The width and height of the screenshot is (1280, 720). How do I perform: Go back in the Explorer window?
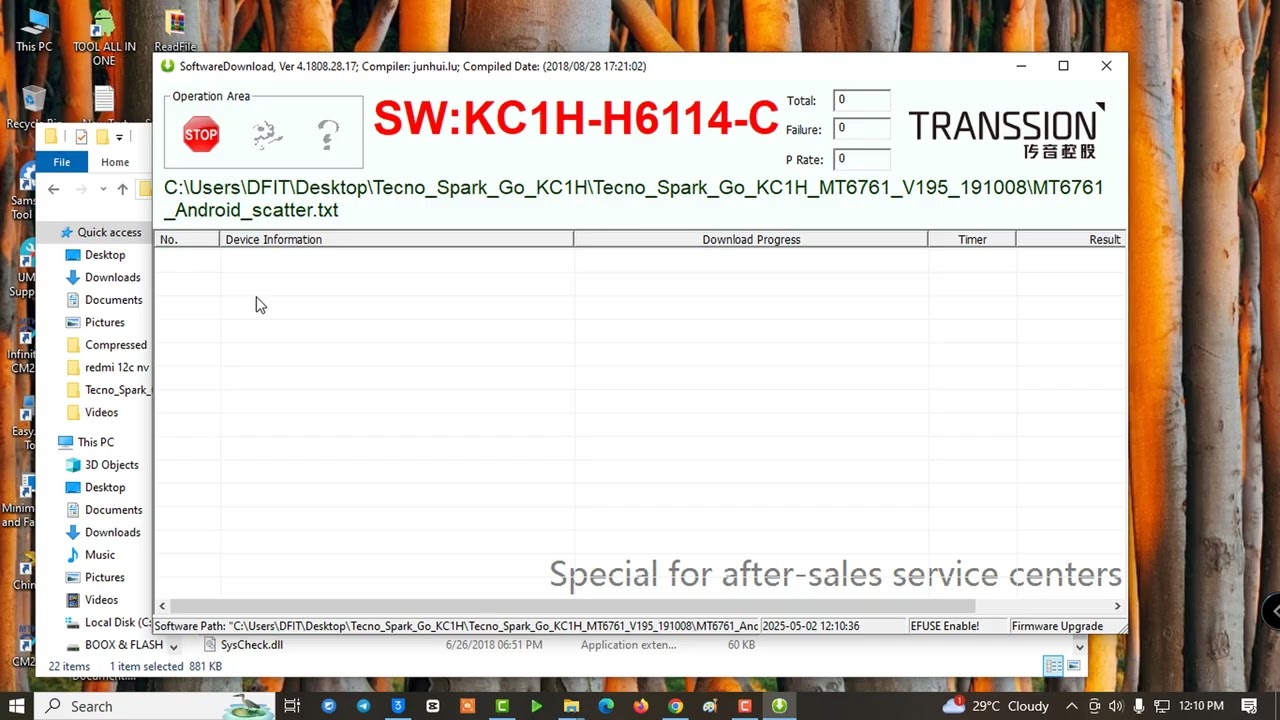(x=53, y=189)
